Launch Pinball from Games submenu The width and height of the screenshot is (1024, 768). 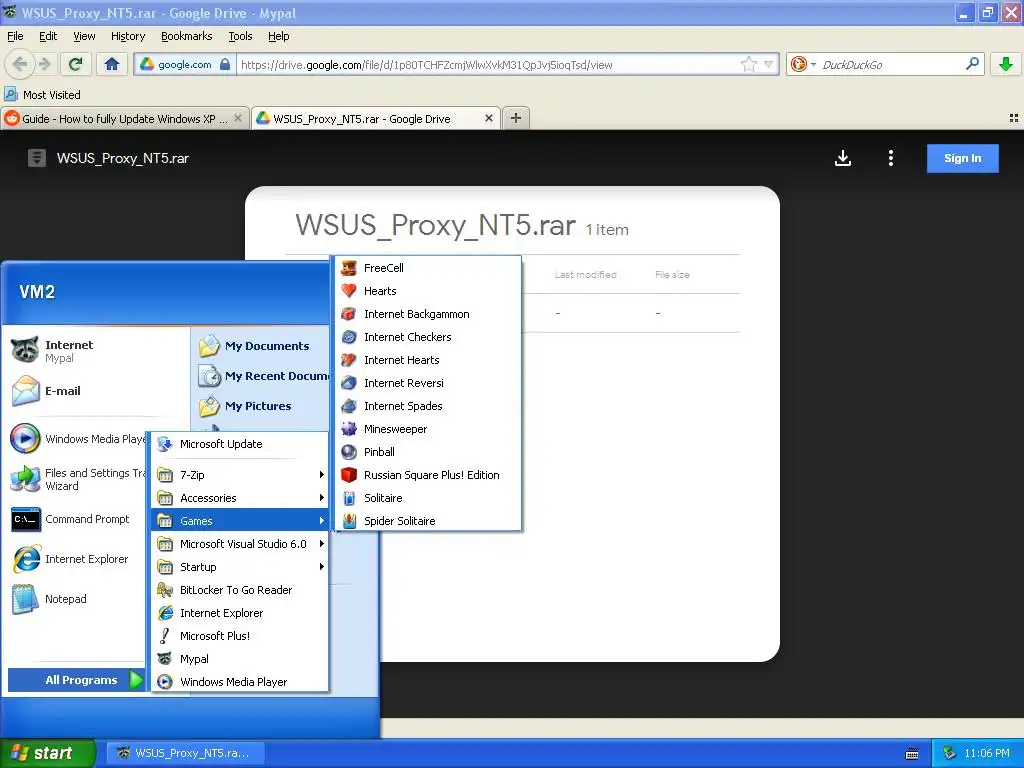(428, 452)
